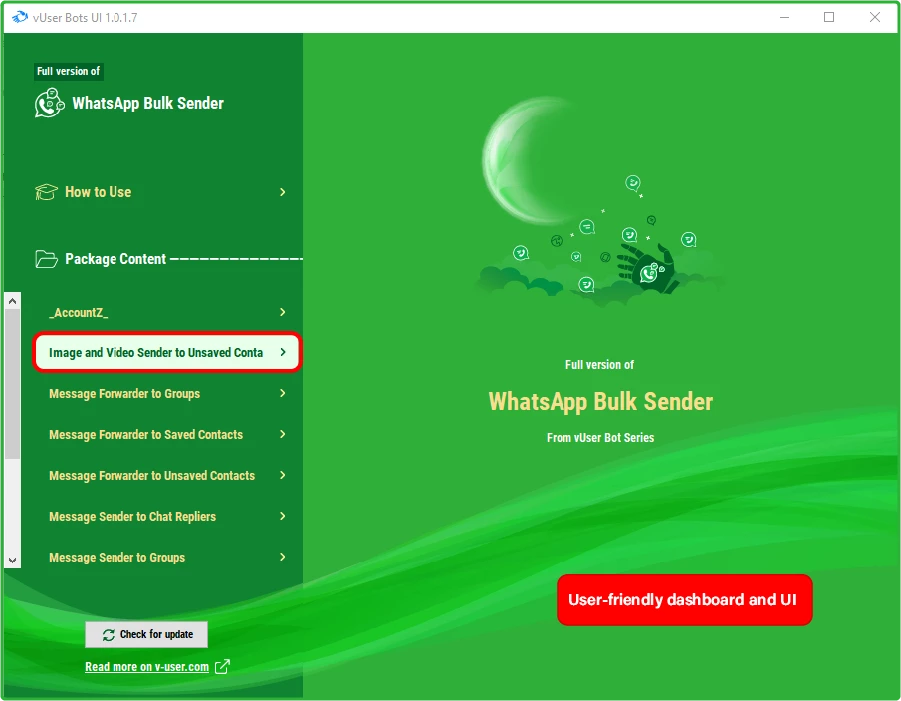The height and width of the screenshot is (701, 901).
Task: Expand the _AccountZ_ chevron arrow
Action: click(283, 312)
